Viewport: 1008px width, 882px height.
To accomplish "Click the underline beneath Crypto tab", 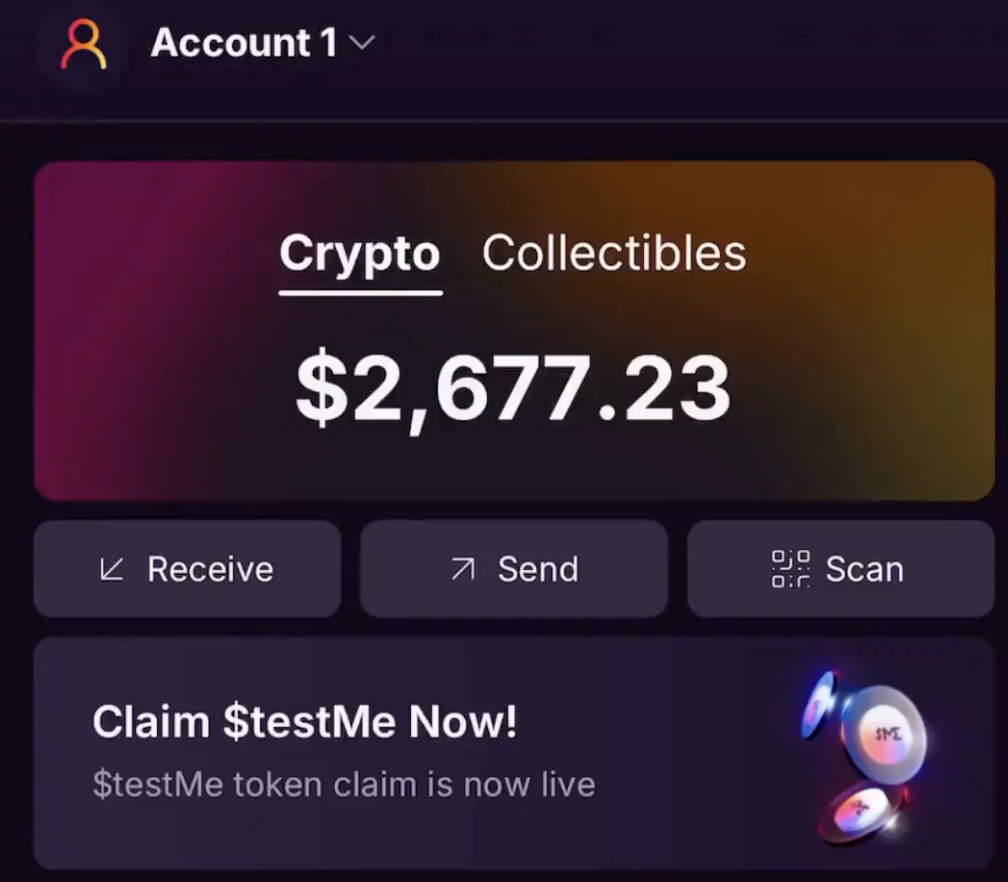I will pyautogui.click(x=361, y=293).
